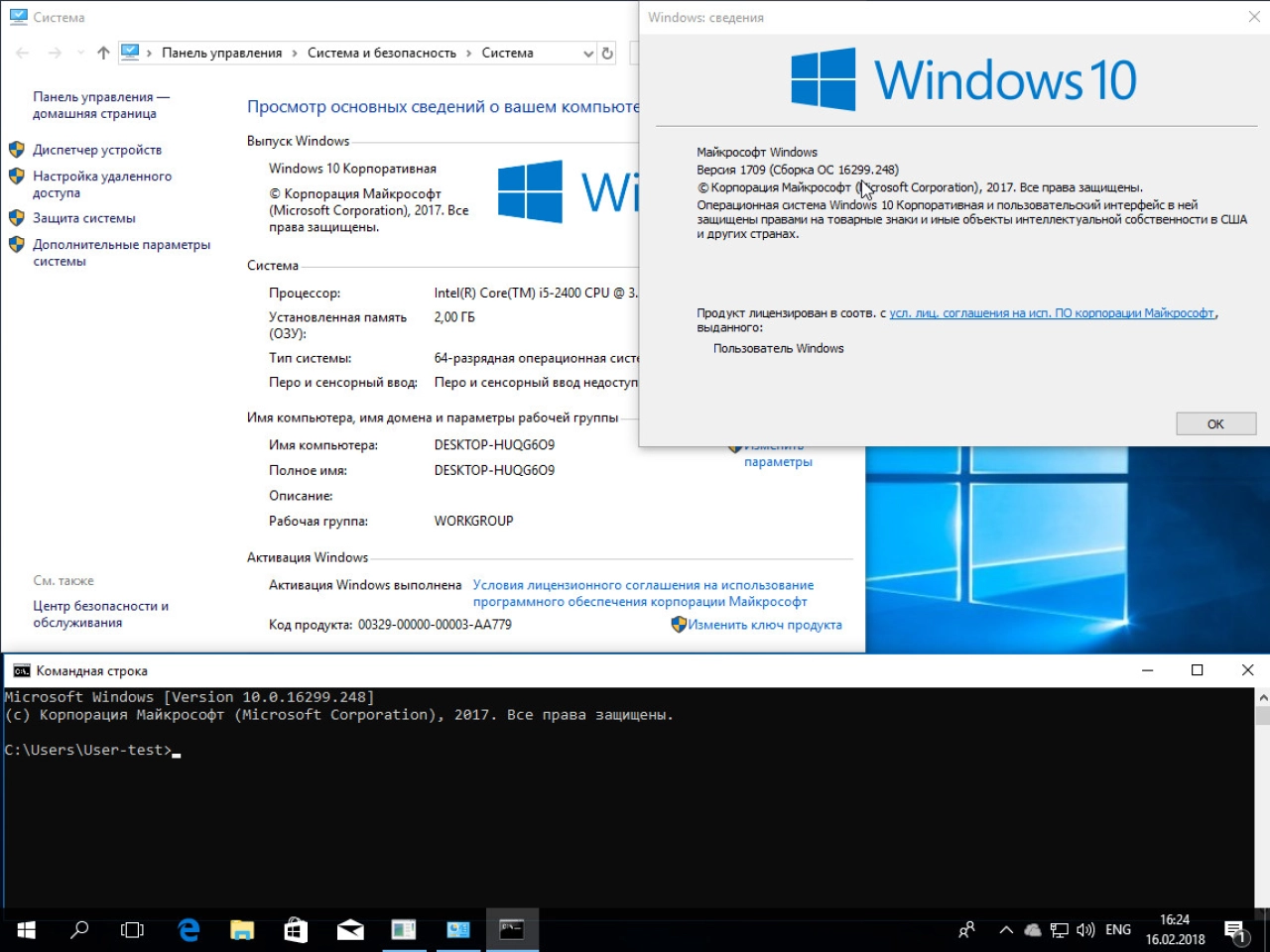1270x952 pixels.
Task: Click shield icon beside advanced system parameters
Action: click(x=17, y=245)
